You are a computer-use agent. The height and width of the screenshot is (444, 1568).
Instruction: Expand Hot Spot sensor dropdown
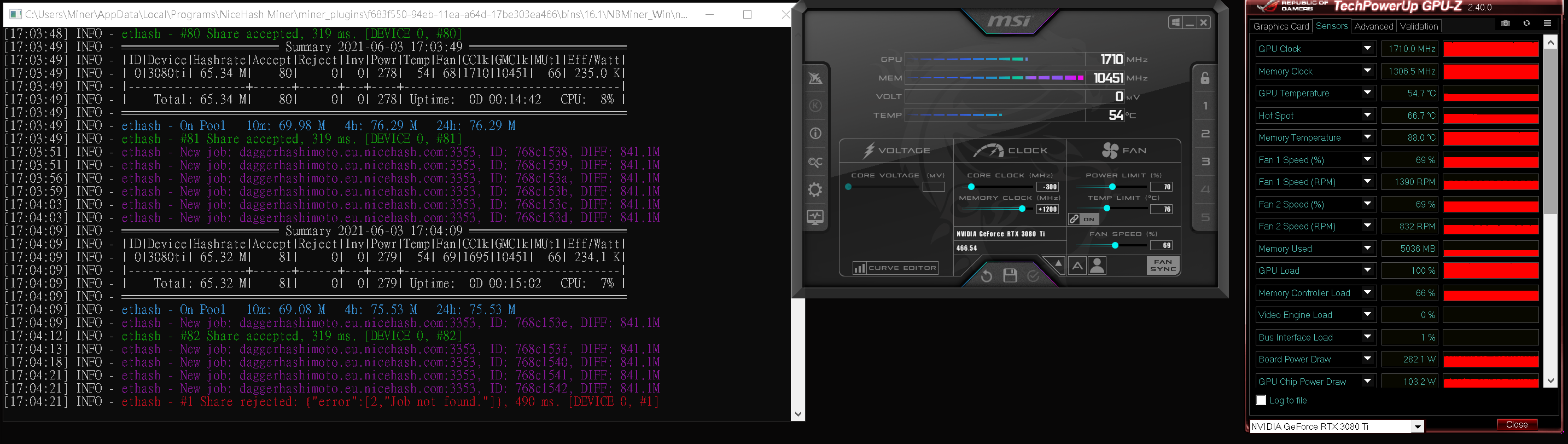click(1367, 115)
